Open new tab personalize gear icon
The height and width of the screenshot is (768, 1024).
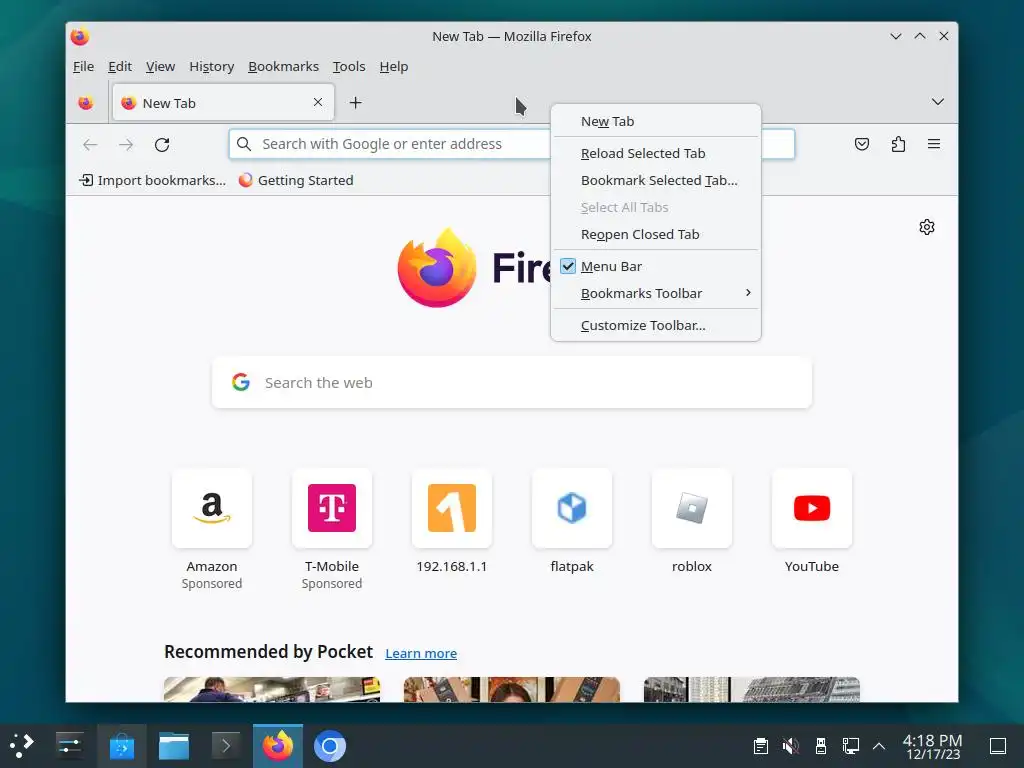[x=927, y=227]
